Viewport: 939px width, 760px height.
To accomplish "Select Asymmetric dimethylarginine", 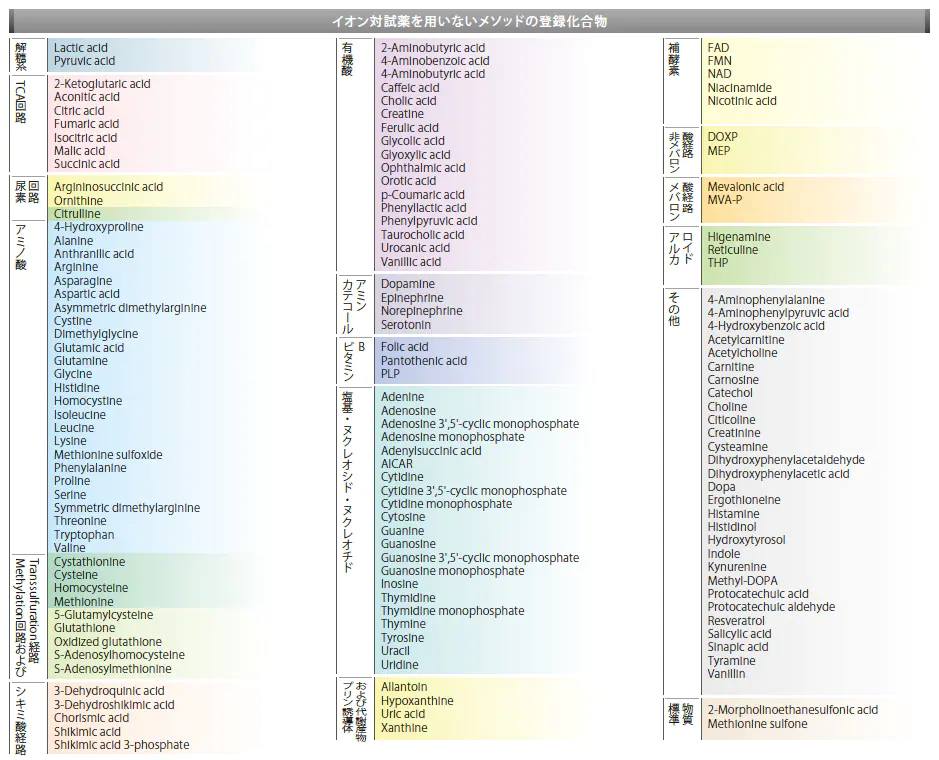I will point(130,308).
